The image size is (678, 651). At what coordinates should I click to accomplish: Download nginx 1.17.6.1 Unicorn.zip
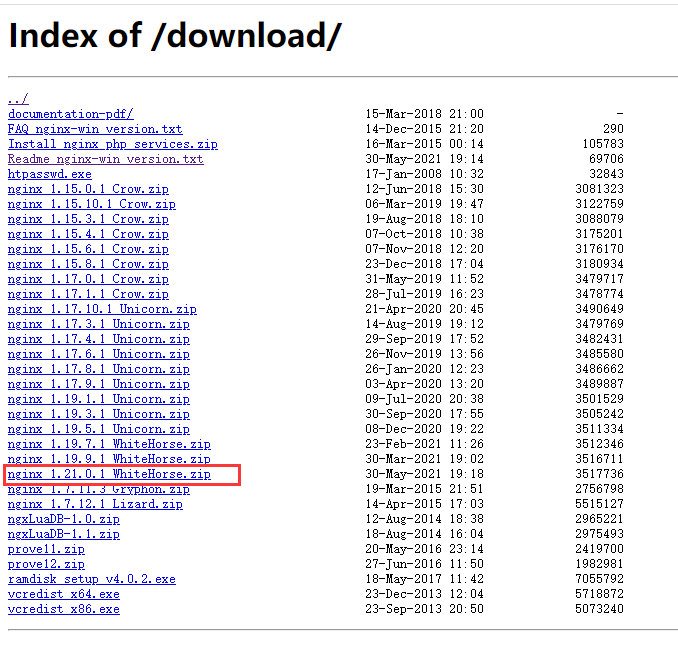click(x=99, y=354)
